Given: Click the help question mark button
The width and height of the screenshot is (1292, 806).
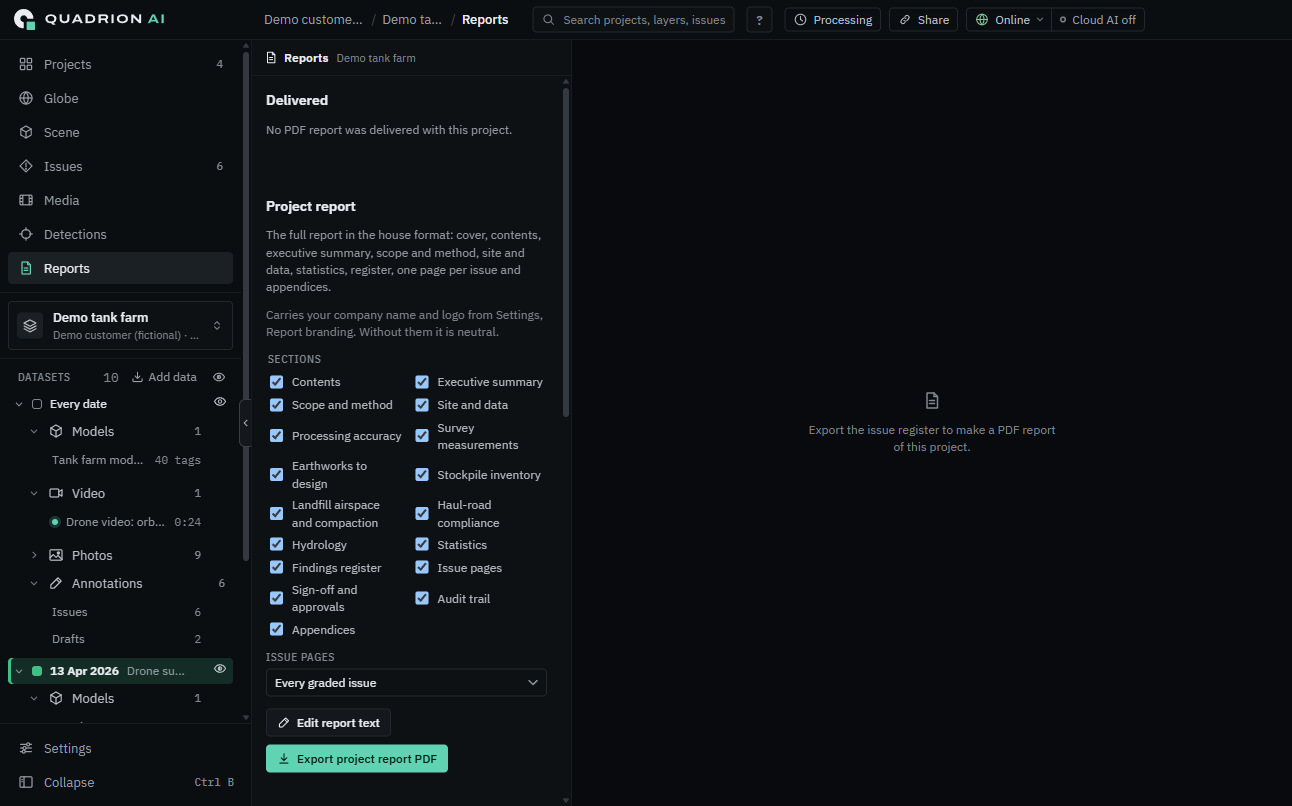Looking at the screenshot, I should pos(759,20).
